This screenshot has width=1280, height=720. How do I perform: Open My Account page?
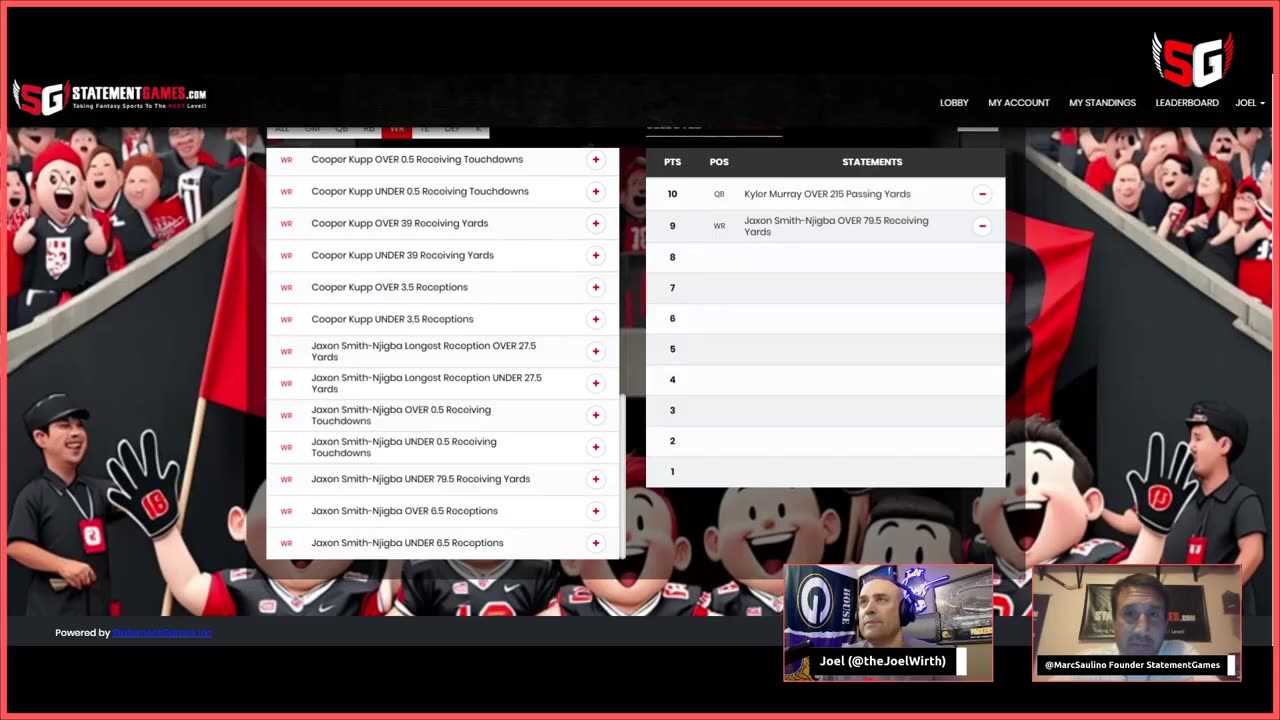[x=1019, y=103]
